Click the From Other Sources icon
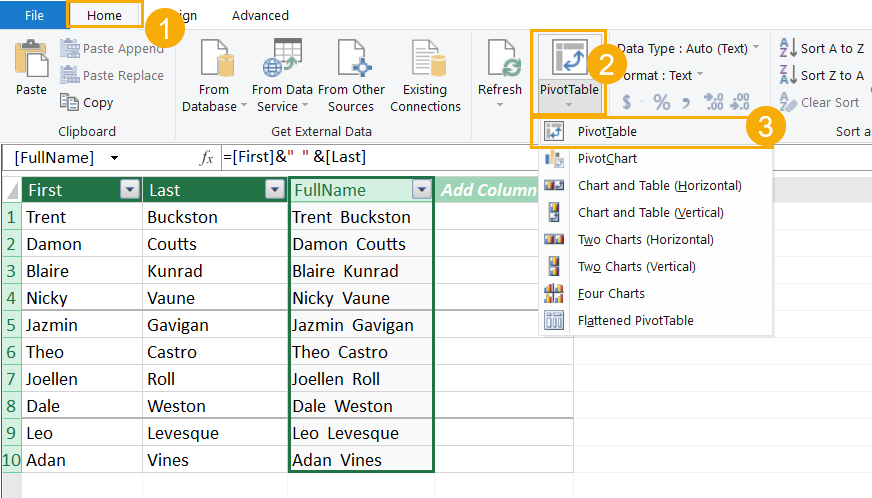The height and width of the screenshot is (498, 872). 351,57
